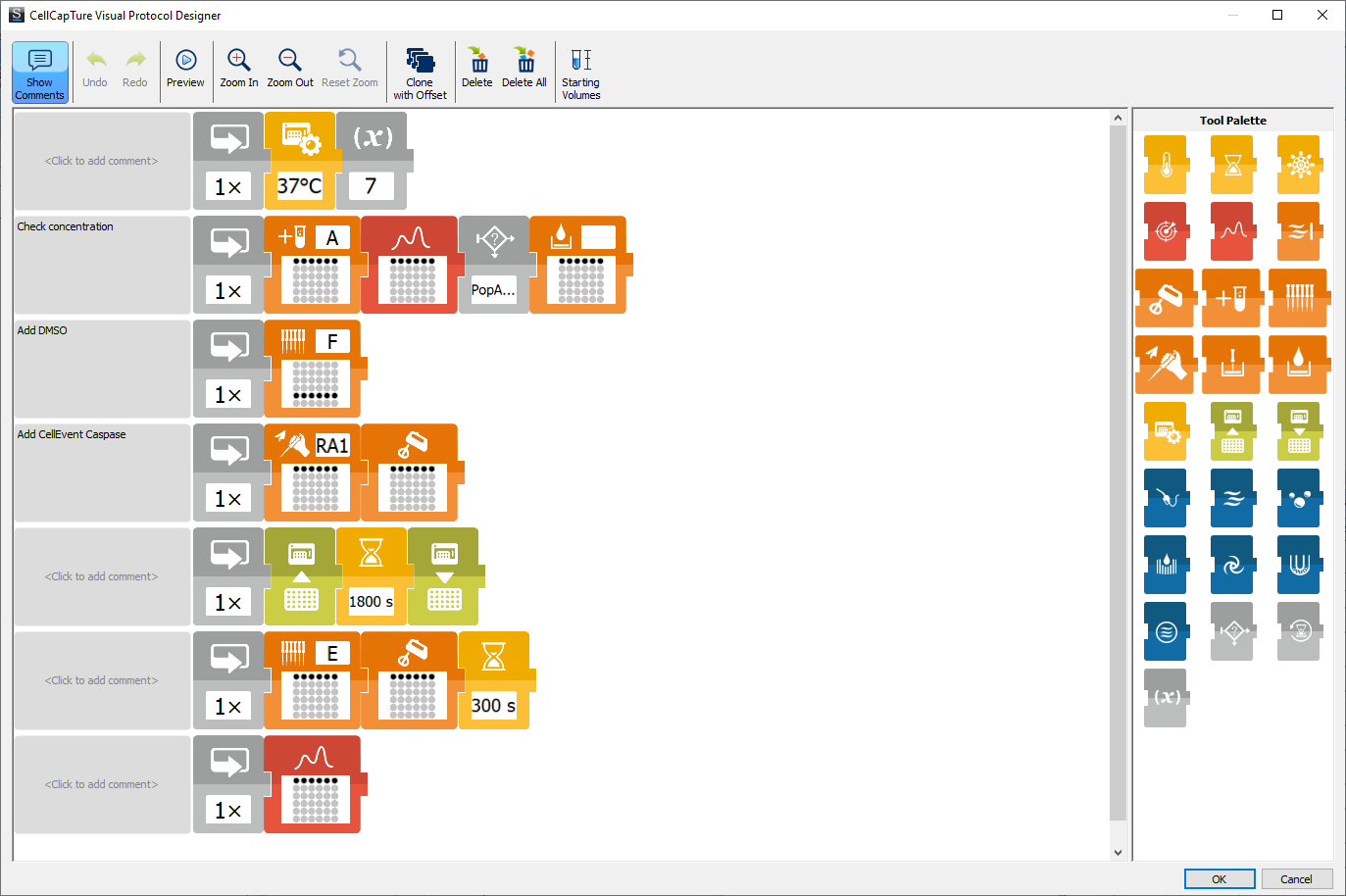Click the Delete All trash icon

coord(524,61)
